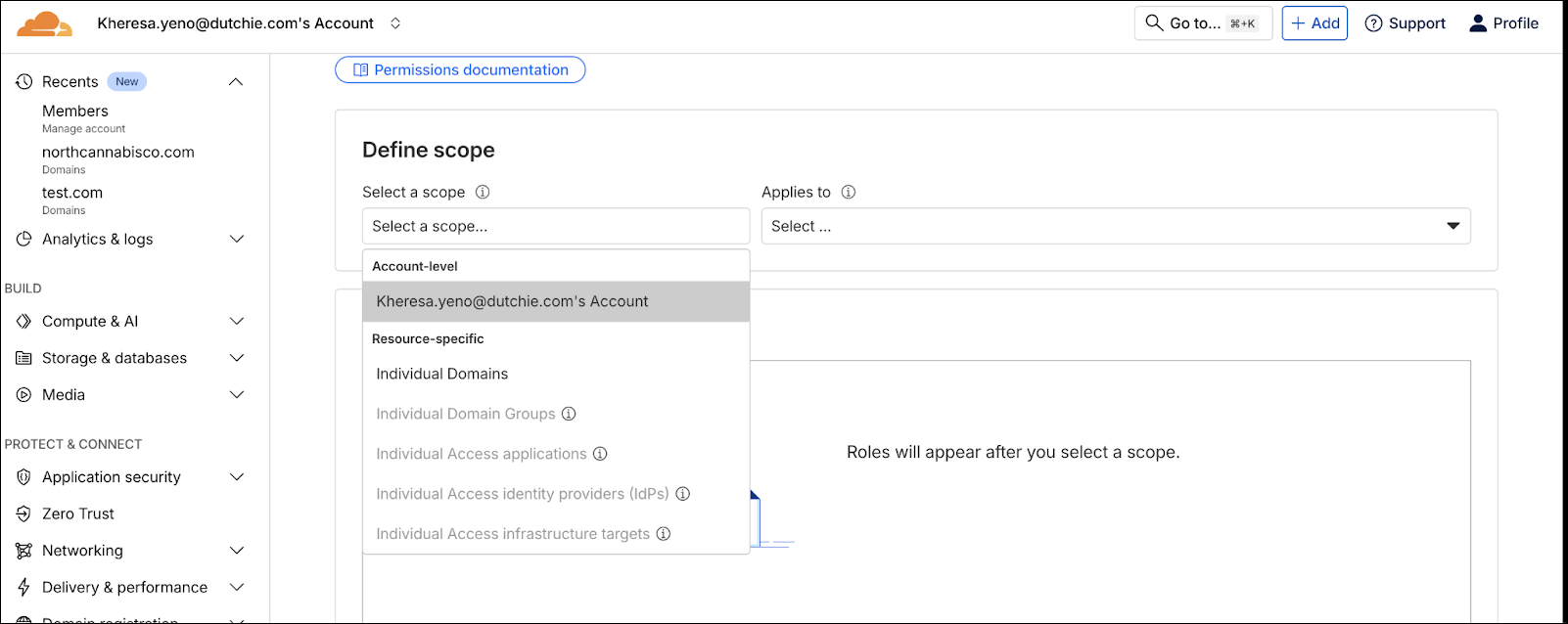Open test.com domain
This screenshot has width=1568, height=624.
coord(72,194)
